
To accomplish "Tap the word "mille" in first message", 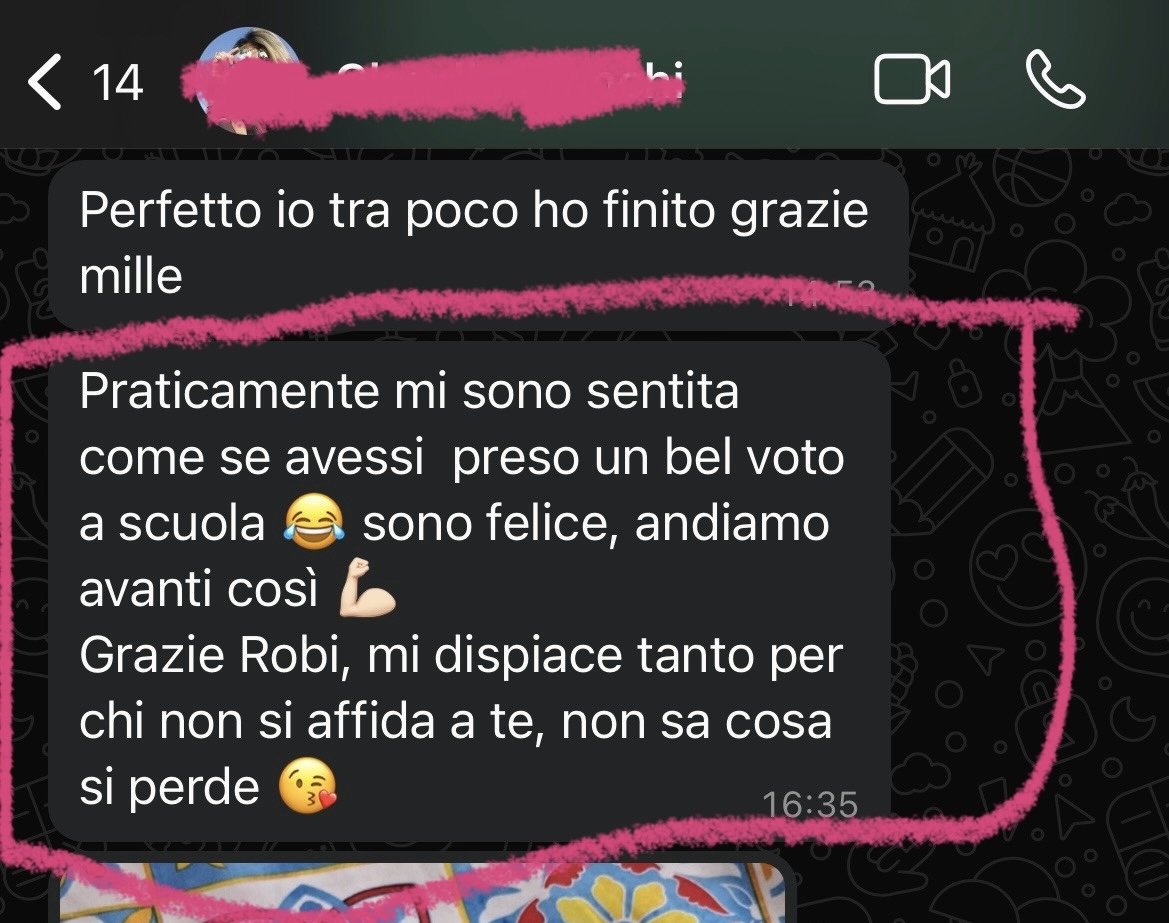I will [x=131, y=277].
